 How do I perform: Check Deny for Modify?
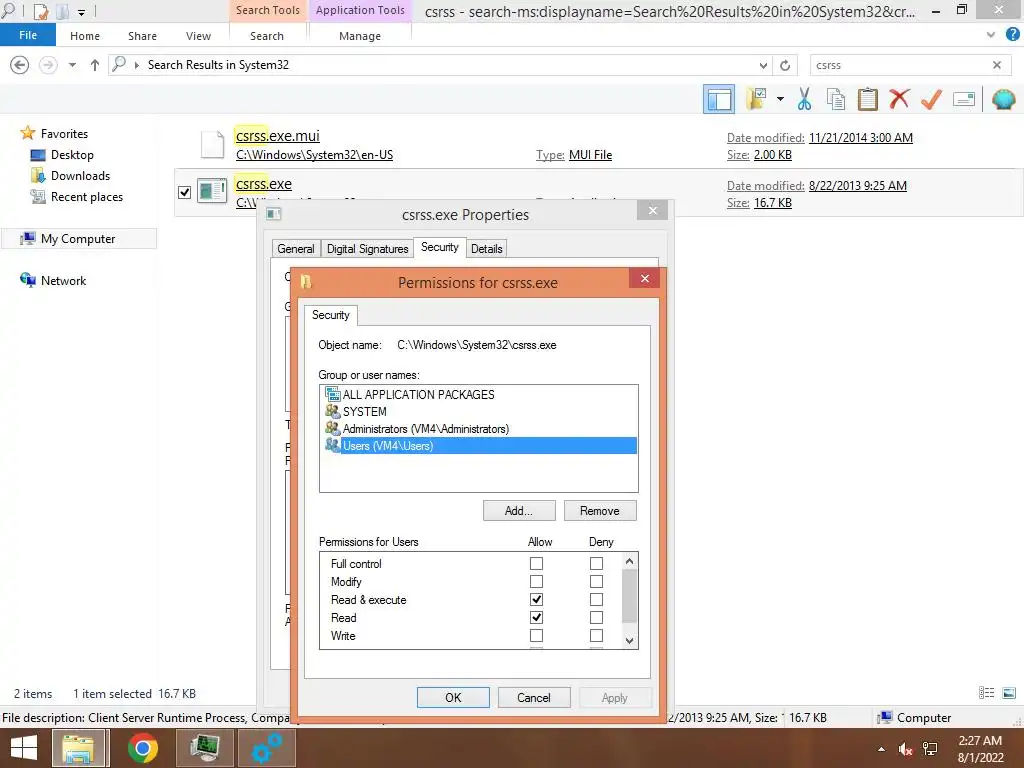596,581
